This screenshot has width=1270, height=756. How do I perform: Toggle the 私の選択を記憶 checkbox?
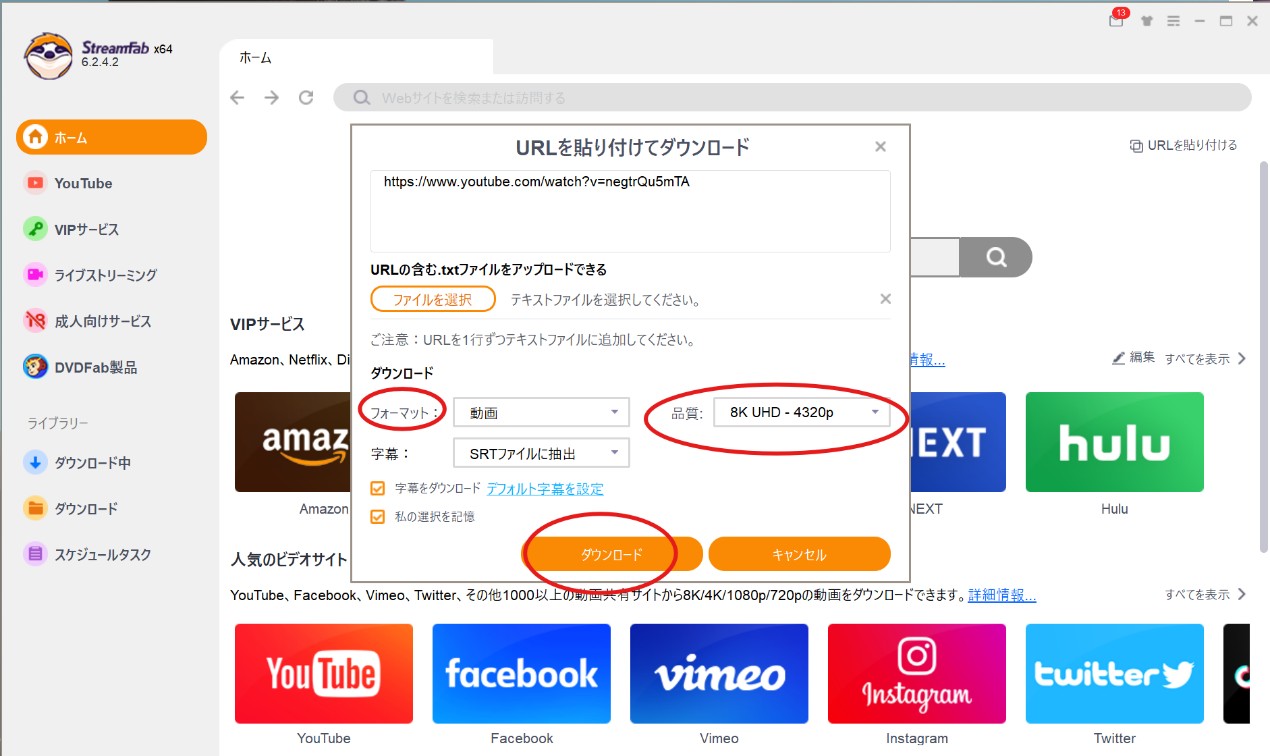tap(378, 517)
